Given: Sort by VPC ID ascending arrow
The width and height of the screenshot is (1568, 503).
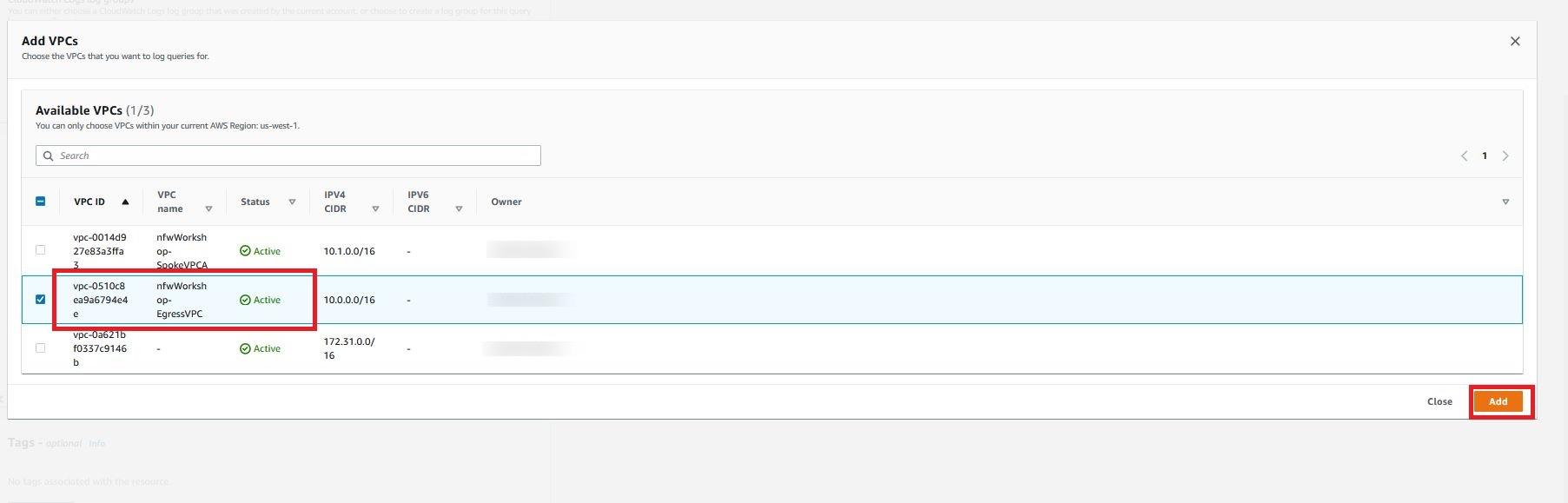Looking at the screenshot, I should click(x=125, y=202).
